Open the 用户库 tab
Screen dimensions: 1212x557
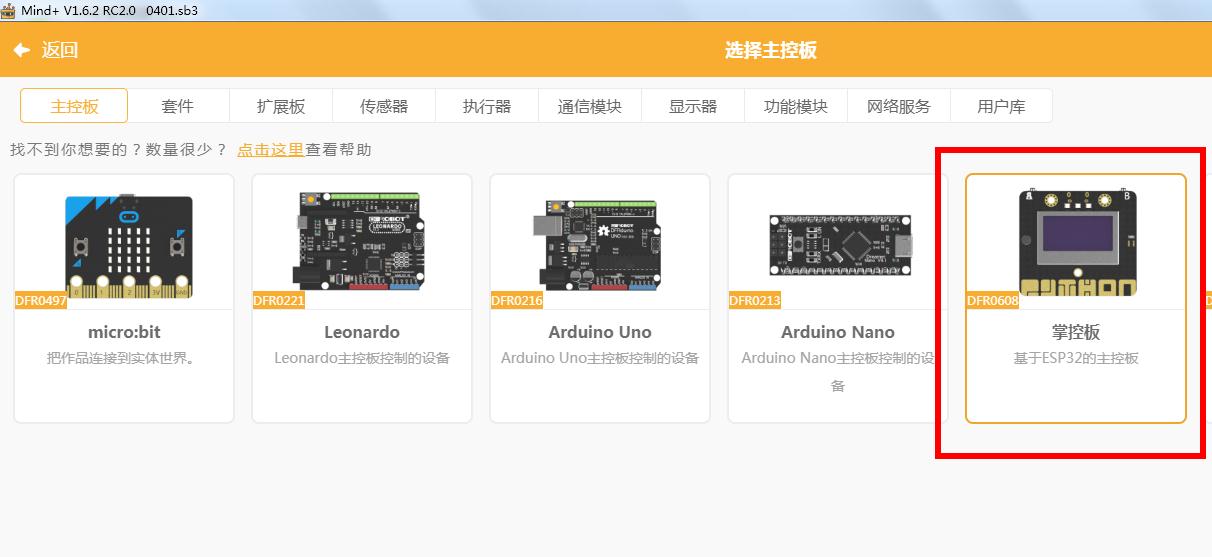(1001, 106)
